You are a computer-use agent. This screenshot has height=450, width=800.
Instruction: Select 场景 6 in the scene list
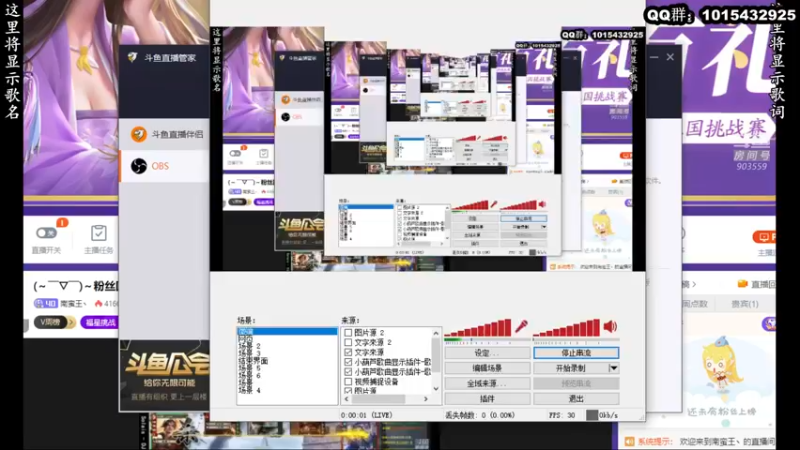287,376
